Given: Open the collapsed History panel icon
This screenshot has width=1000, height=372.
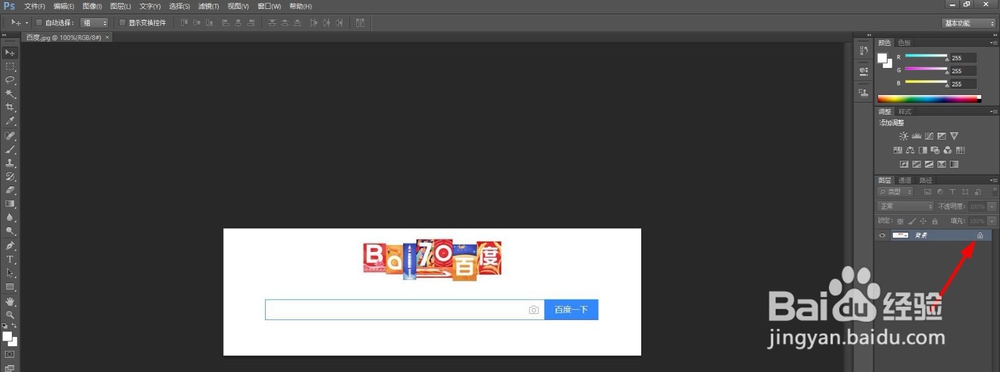Looking at the screenshot, I should point(864,50).
